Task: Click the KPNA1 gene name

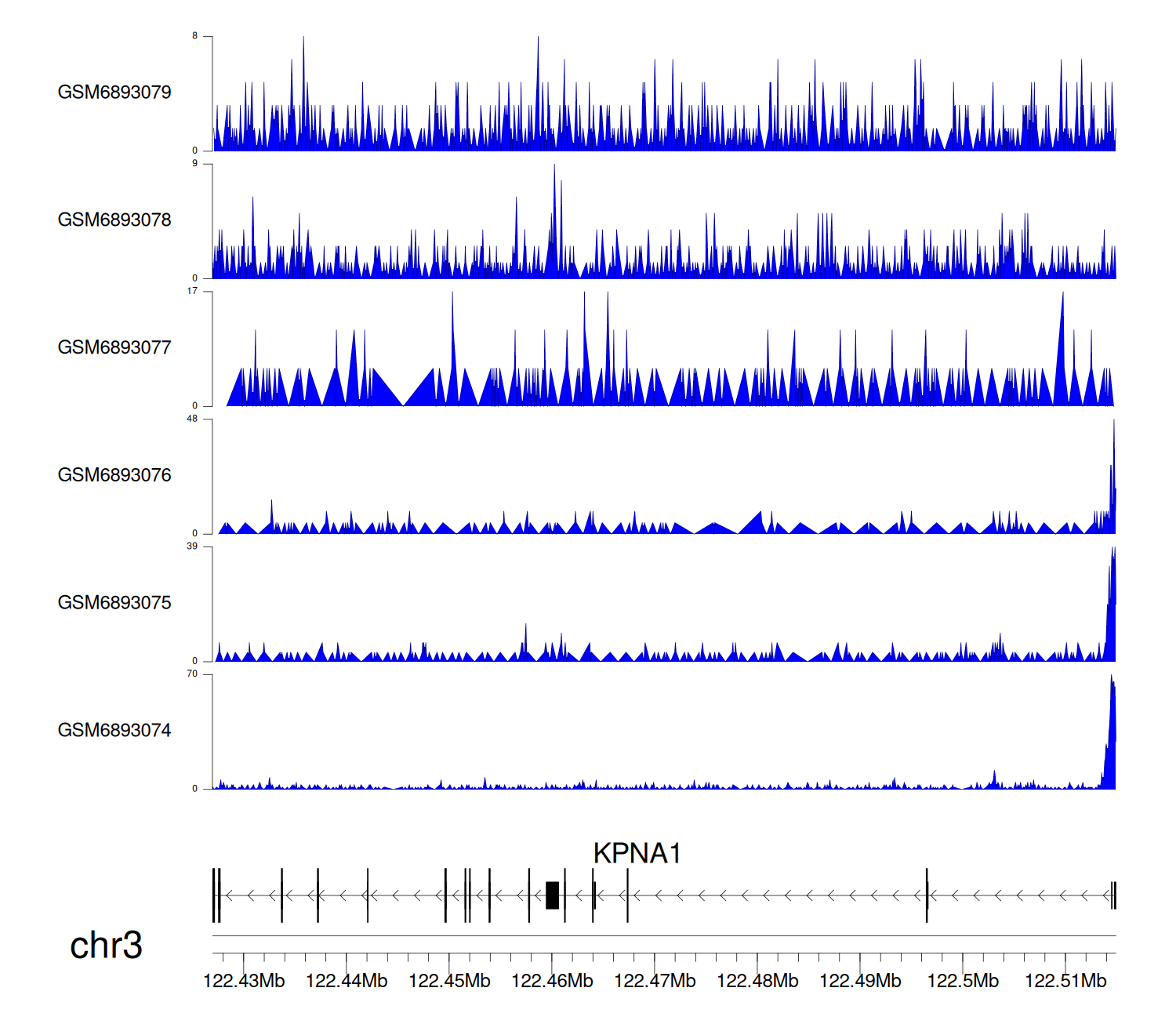Action: pyautogui.click(x=637, y=853)
